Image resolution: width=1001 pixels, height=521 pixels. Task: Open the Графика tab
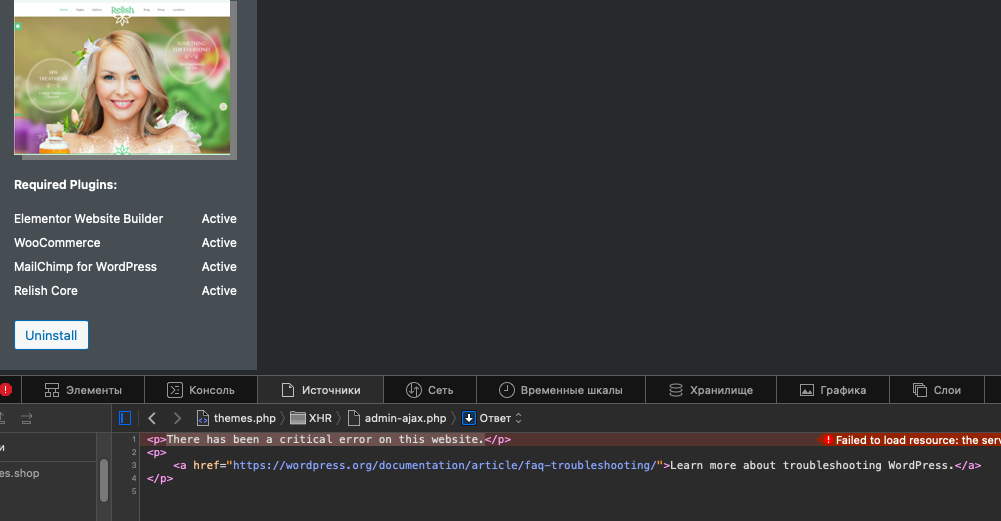[832, 390]
